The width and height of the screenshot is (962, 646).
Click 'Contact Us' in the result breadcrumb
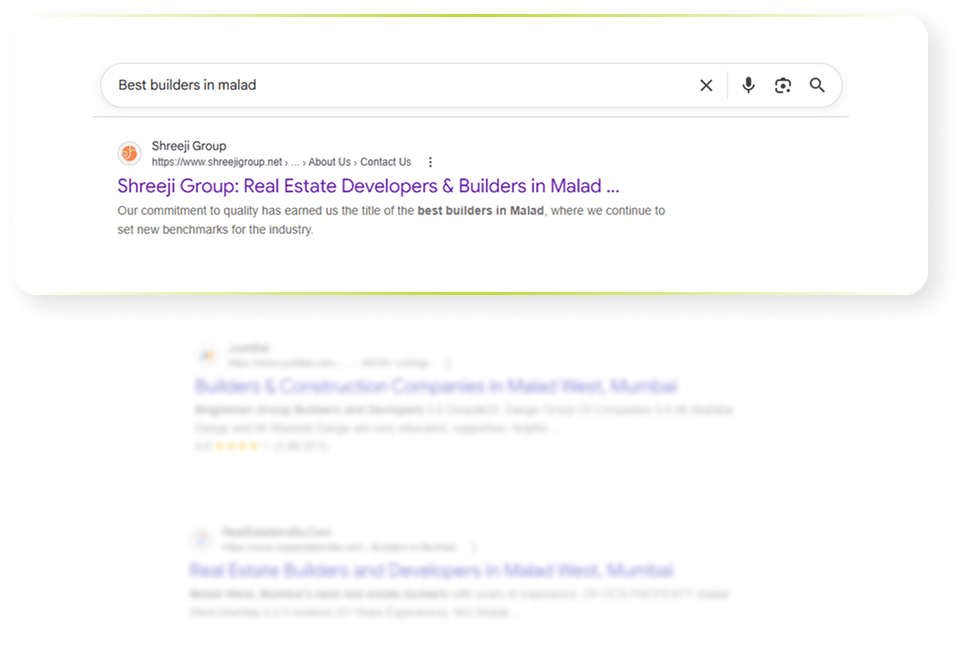point(385,162)
